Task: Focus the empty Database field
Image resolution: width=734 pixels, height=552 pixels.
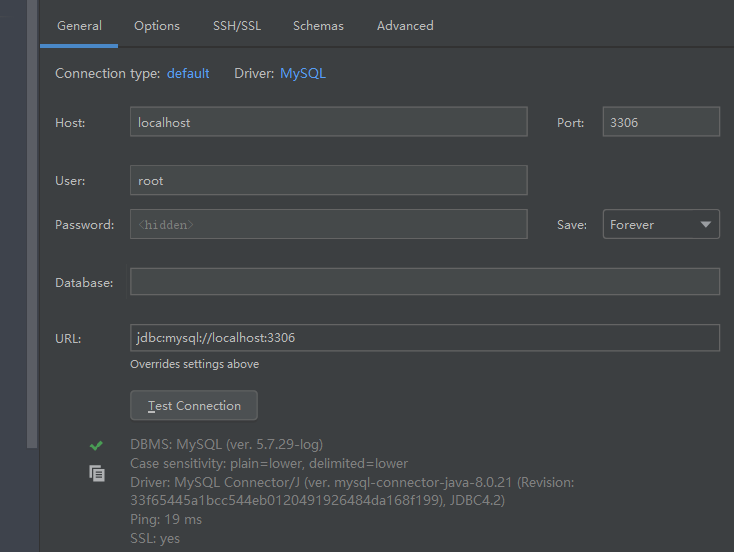Action: point(424,282)
